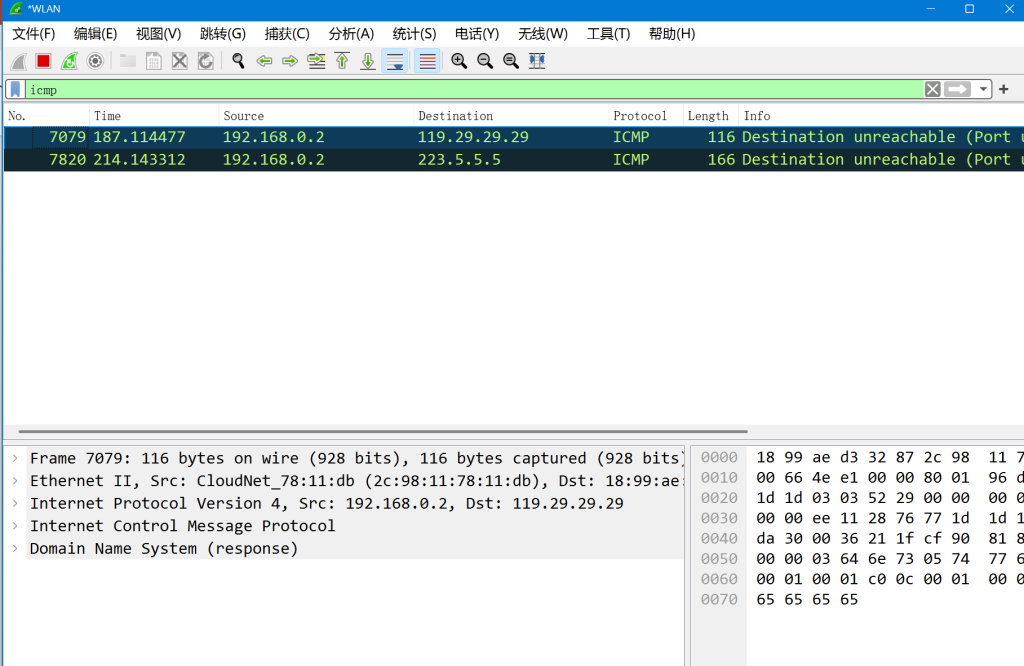Open capture options gear icon
Screen dimensions: 1024x666
[x=95, y=61]
